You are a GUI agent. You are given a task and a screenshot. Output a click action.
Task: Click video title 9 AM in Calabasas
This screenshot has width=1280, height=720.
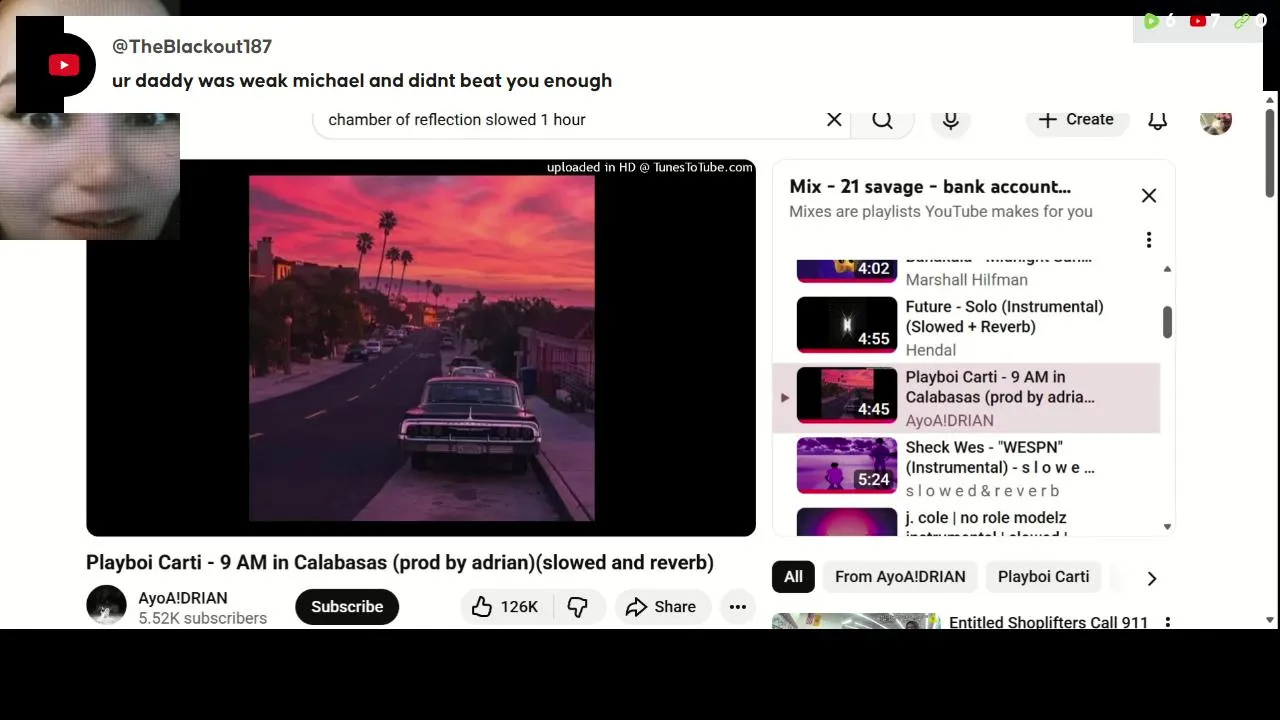click(400, 562)
